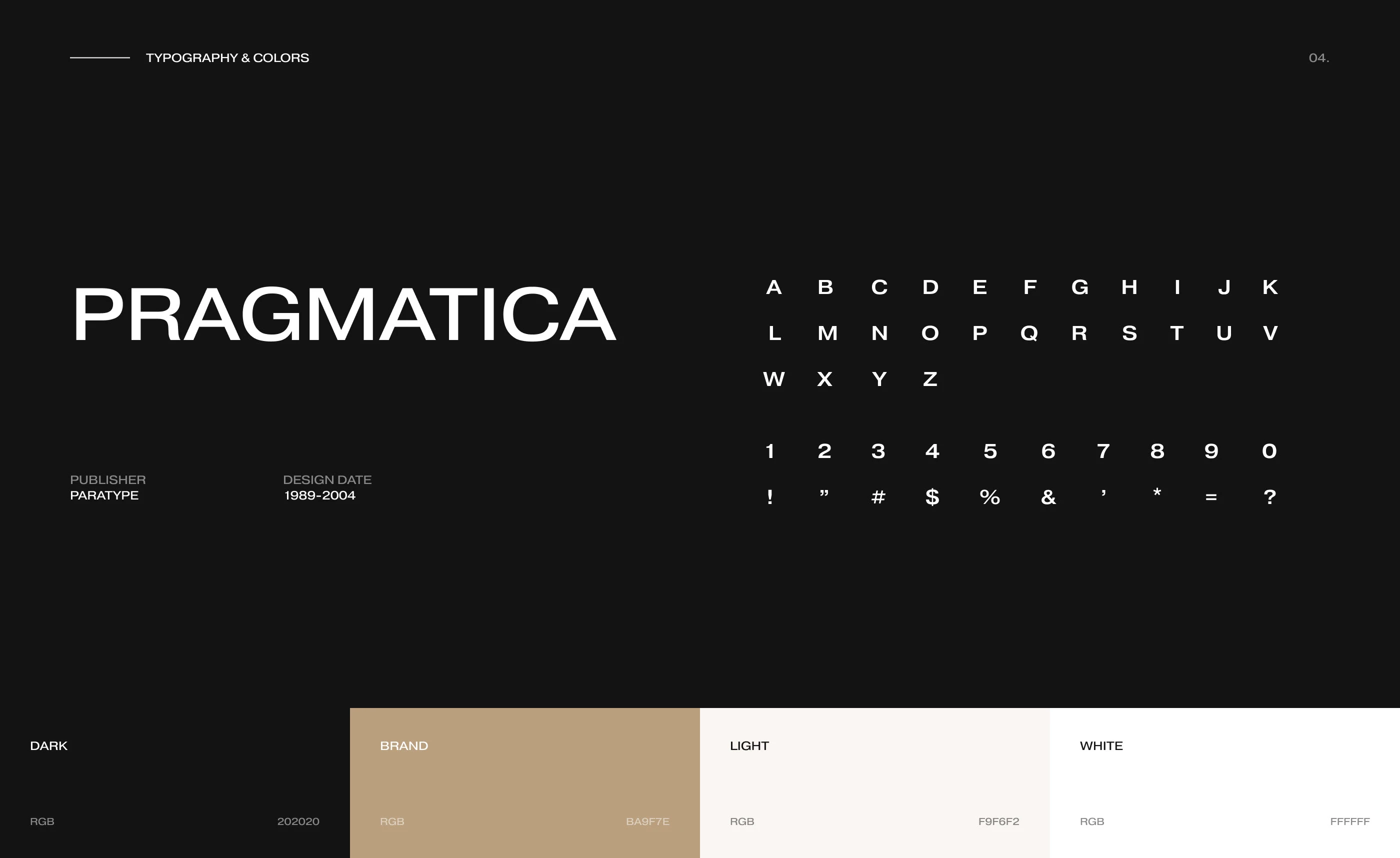This screenshot has width=1400, height=858.
Task: Click the page number 04.
Action: [x=1318, y=58]
